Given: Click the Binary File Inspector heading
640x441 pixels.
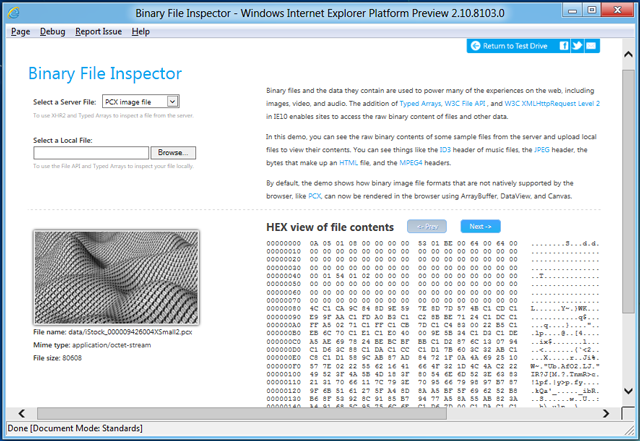Looking at the screenshot, I should (105, 74).
